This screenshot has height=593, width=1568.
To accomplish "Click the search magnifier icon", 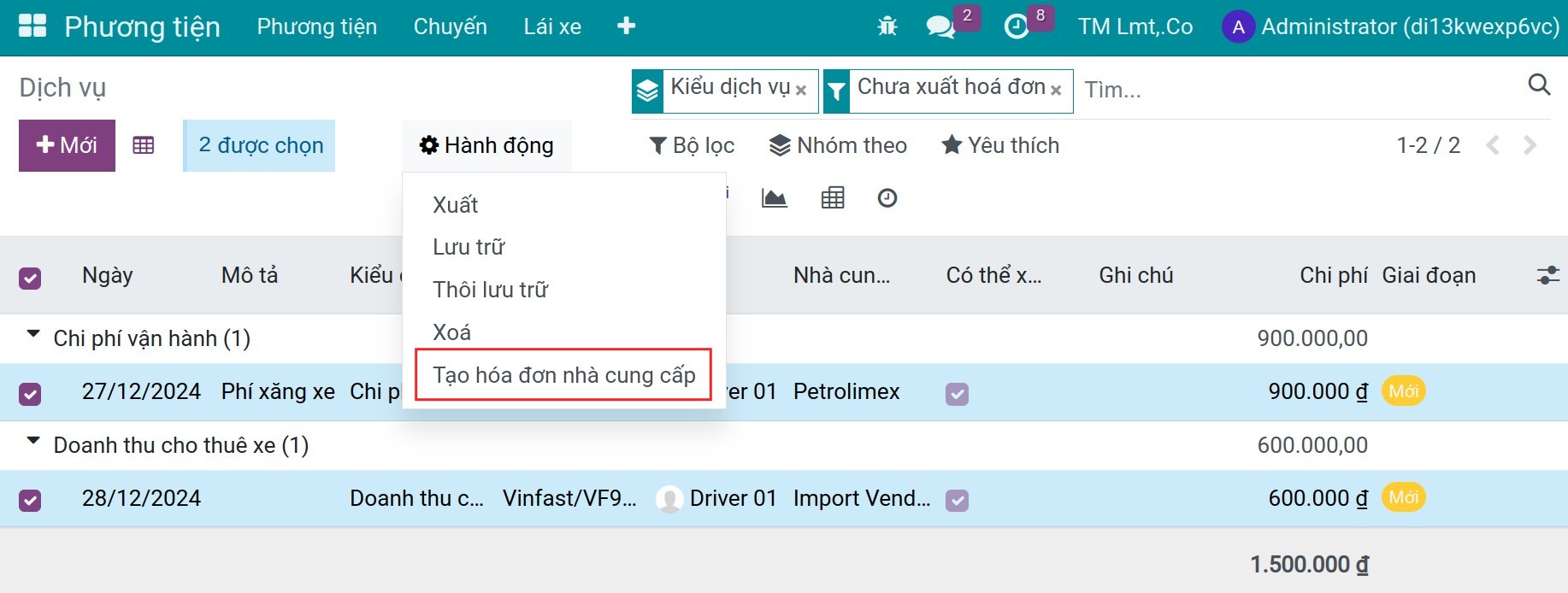I will 1539,85.
